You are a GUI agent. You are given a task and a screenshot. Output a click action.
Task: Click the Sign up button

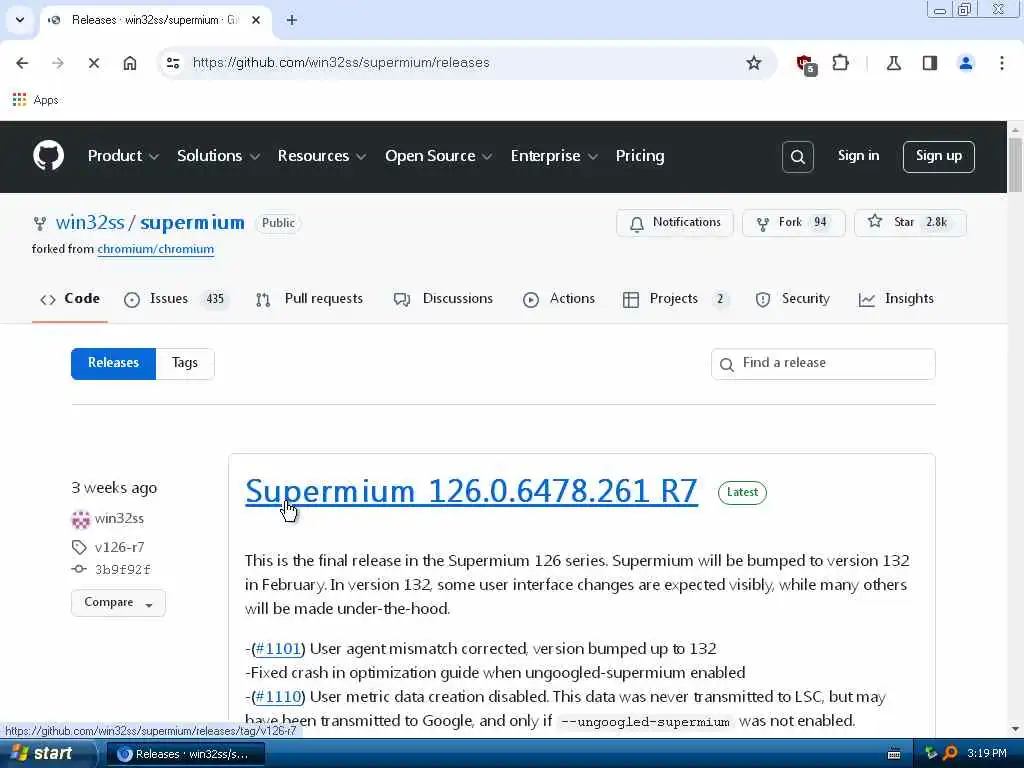pos(938,157)
